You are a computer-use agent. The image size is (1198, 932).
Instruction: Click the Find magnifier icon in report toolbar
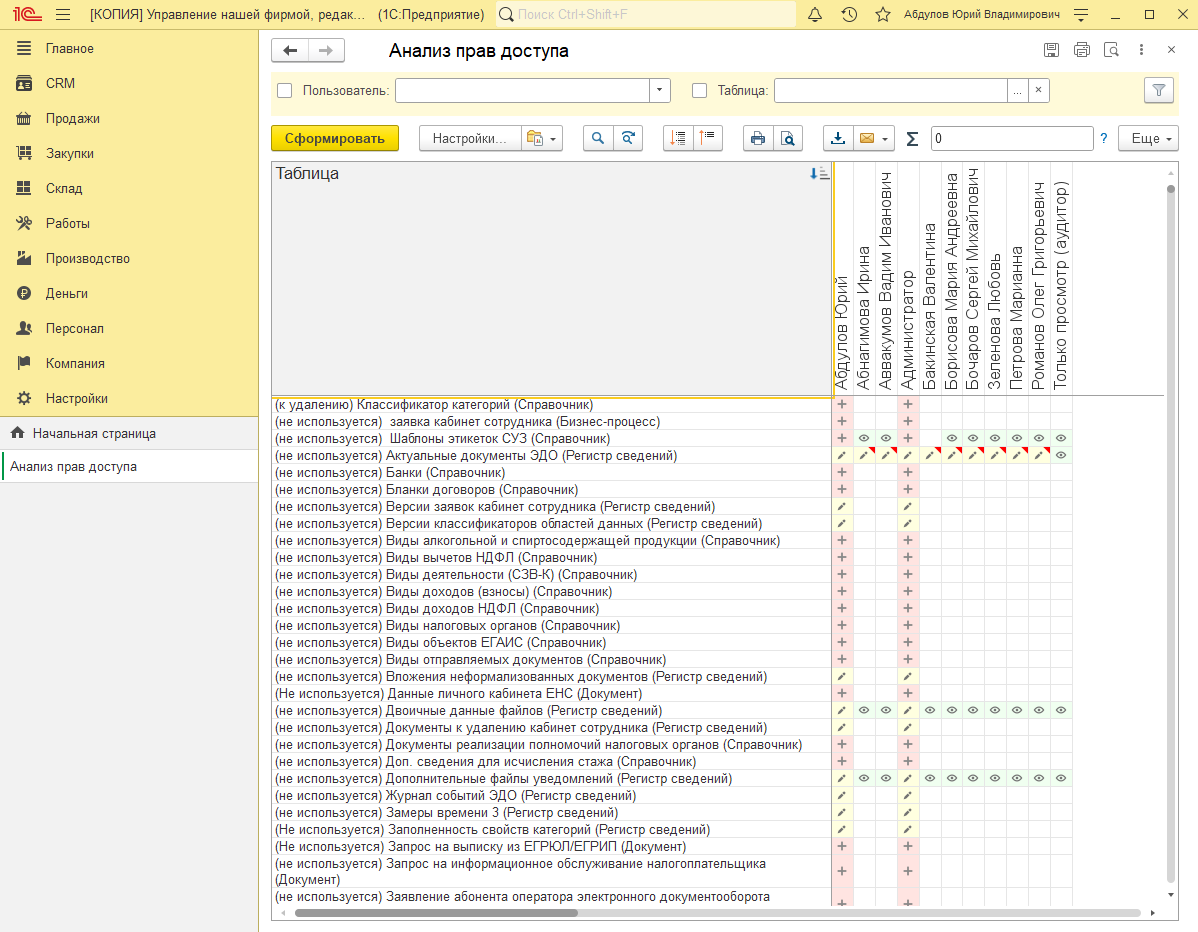coord(598,138)
